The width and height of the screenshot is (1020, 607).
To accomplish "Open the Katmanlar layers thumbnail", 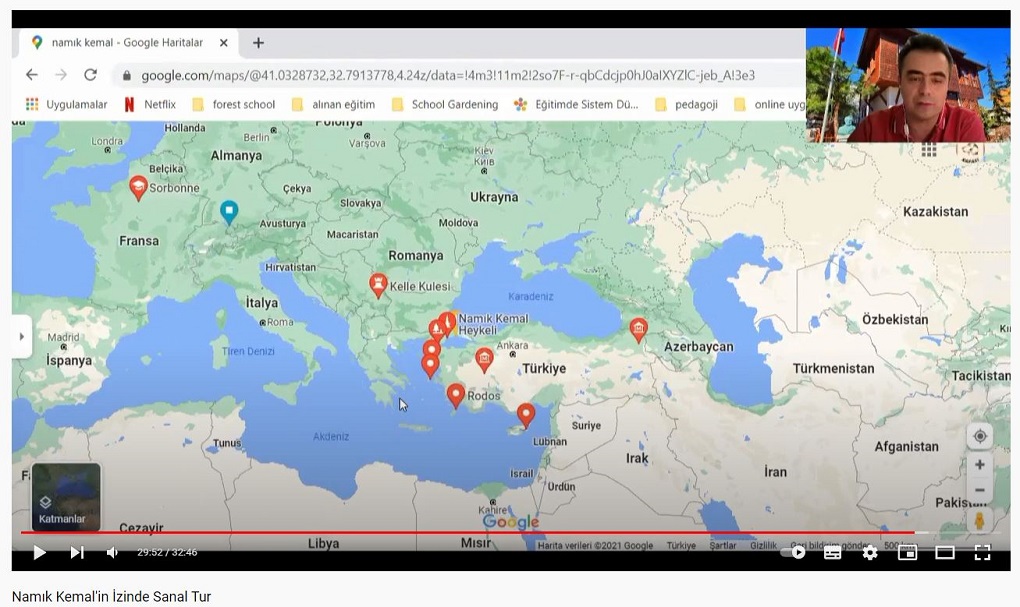I will click(x=66, y=497).
